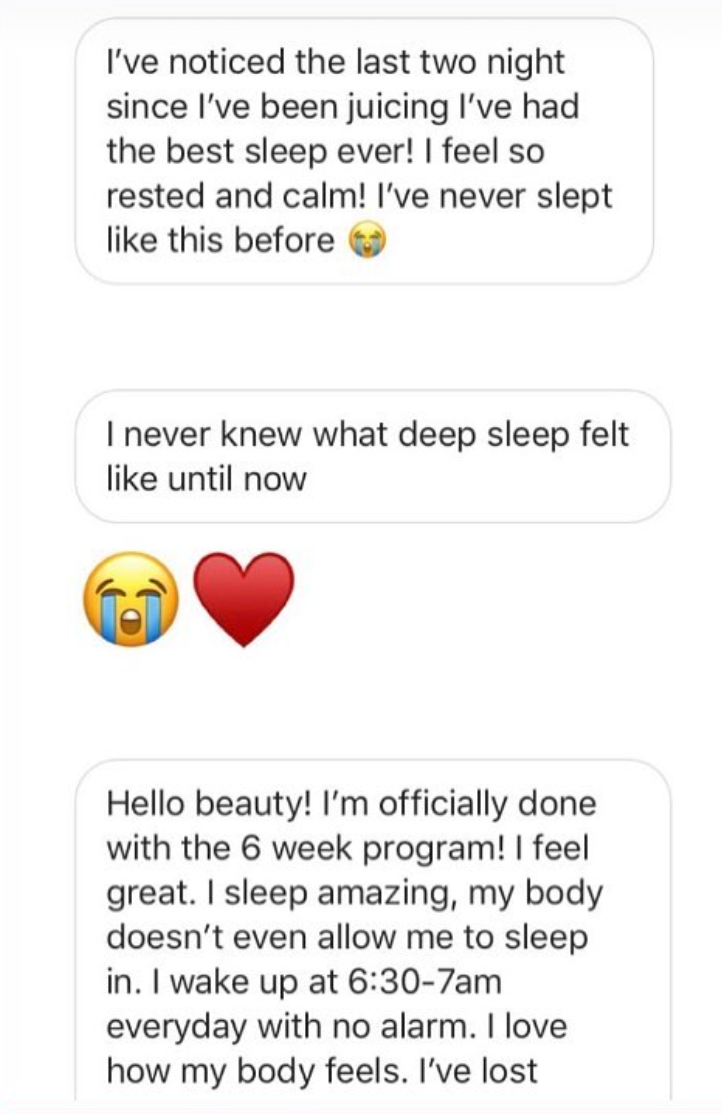Tap the small crying emoji after 'like this before'

366,243
